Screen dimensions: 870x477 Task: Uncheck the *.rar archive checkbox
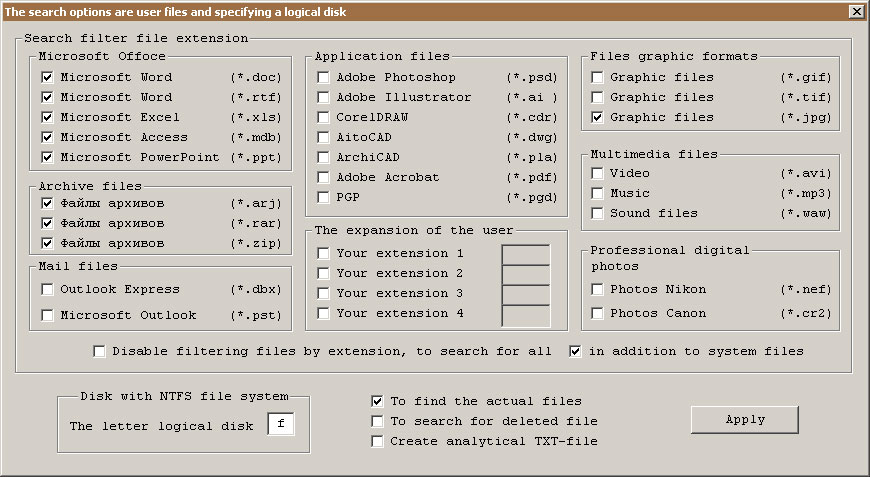[x=47, y=223]
